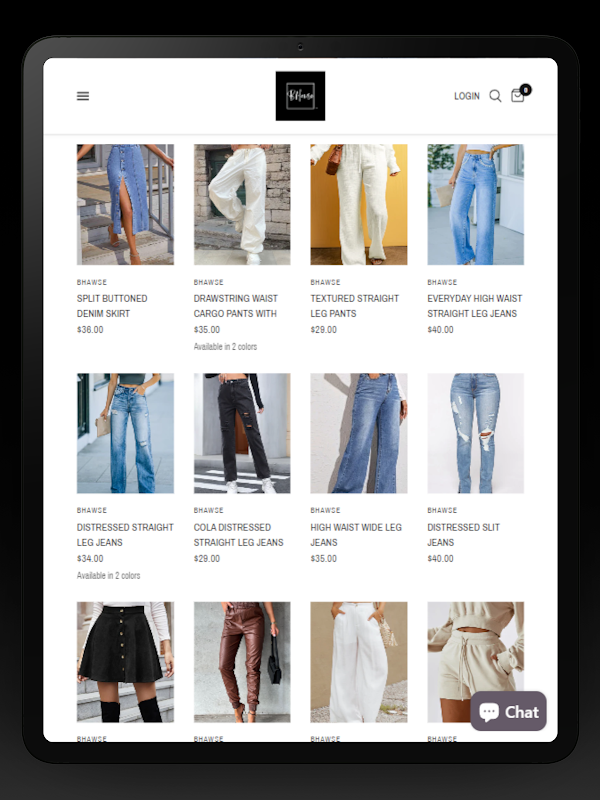Select the brown leather pants image
600x800 pixels.
(x=242, y=662)
